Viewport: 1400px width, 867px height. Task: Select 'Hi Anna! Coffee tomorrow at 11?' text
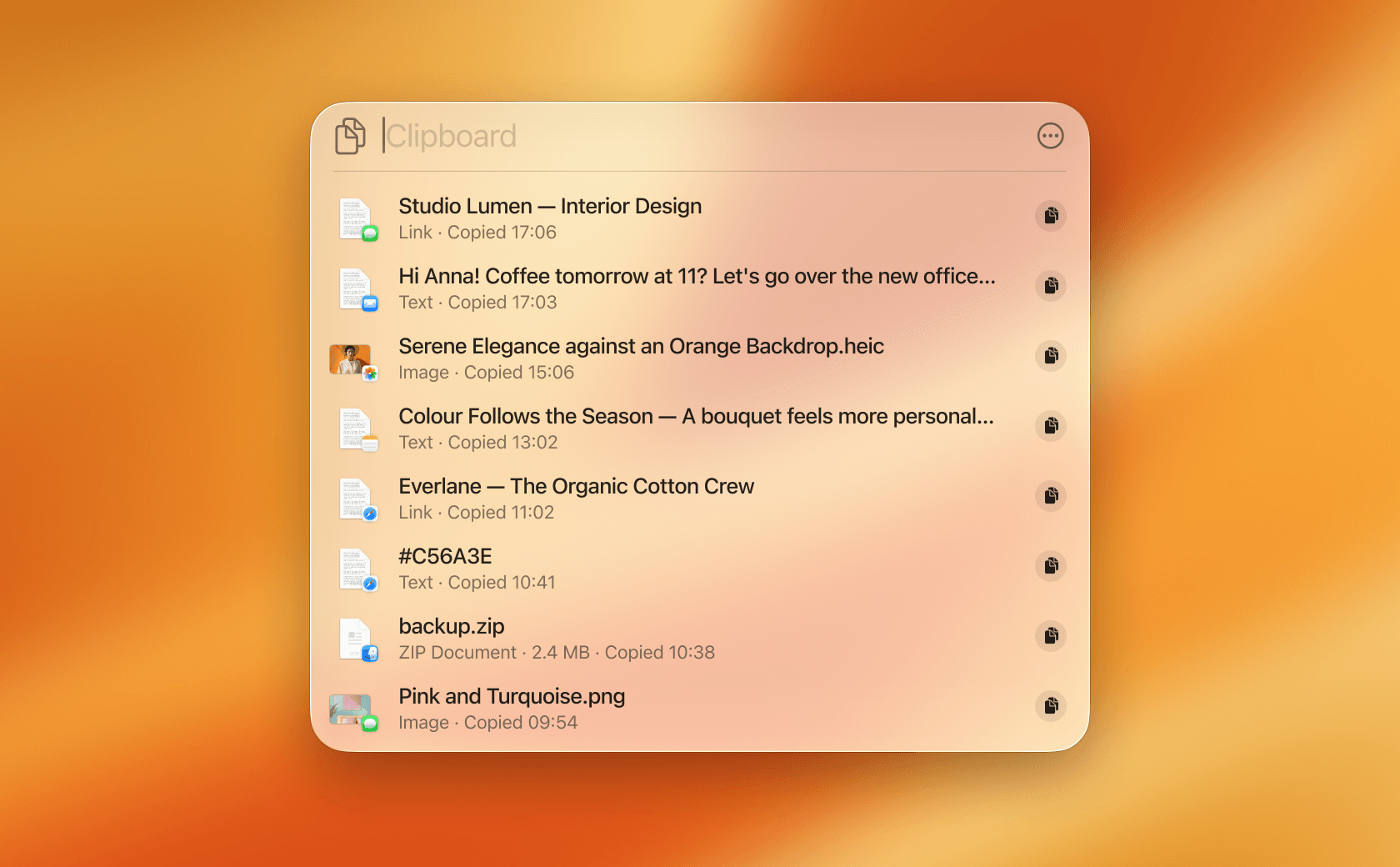pyautogui.click(x=552, y=276)
